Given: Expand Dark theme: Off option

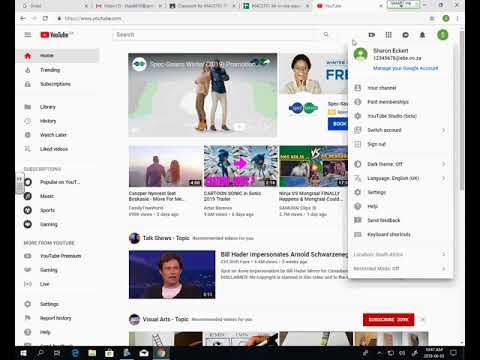Looking at the screenshot, I should pos(400,164).
